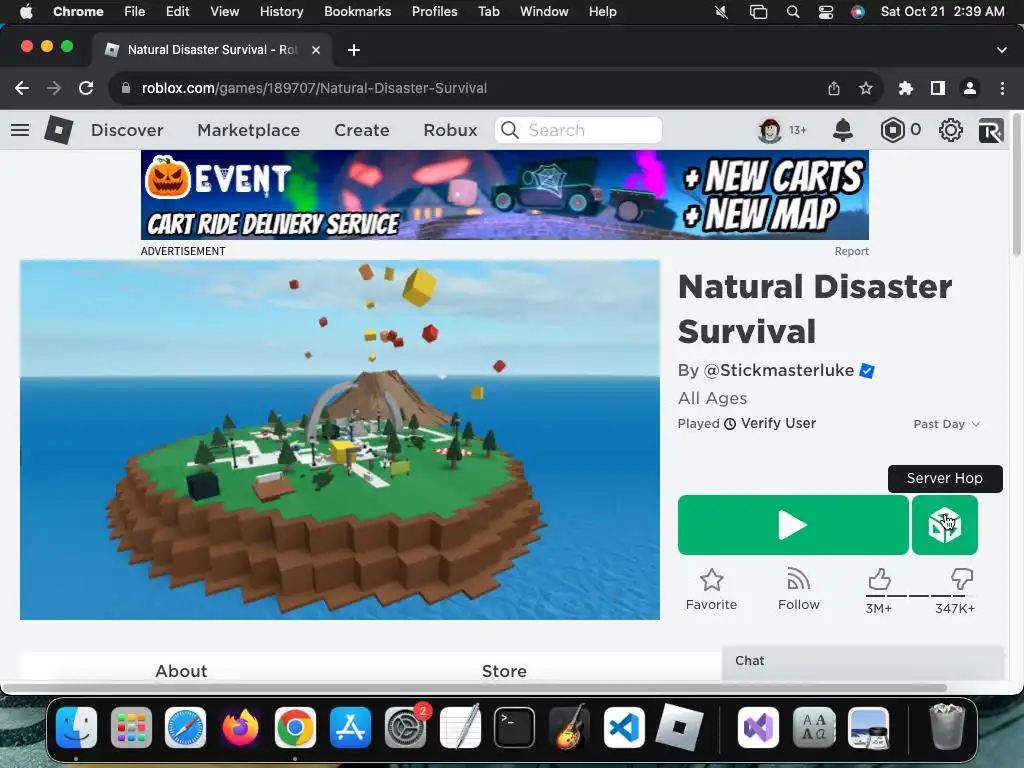
Task: Open the Chat panel header
Action: tap(863, 662)
